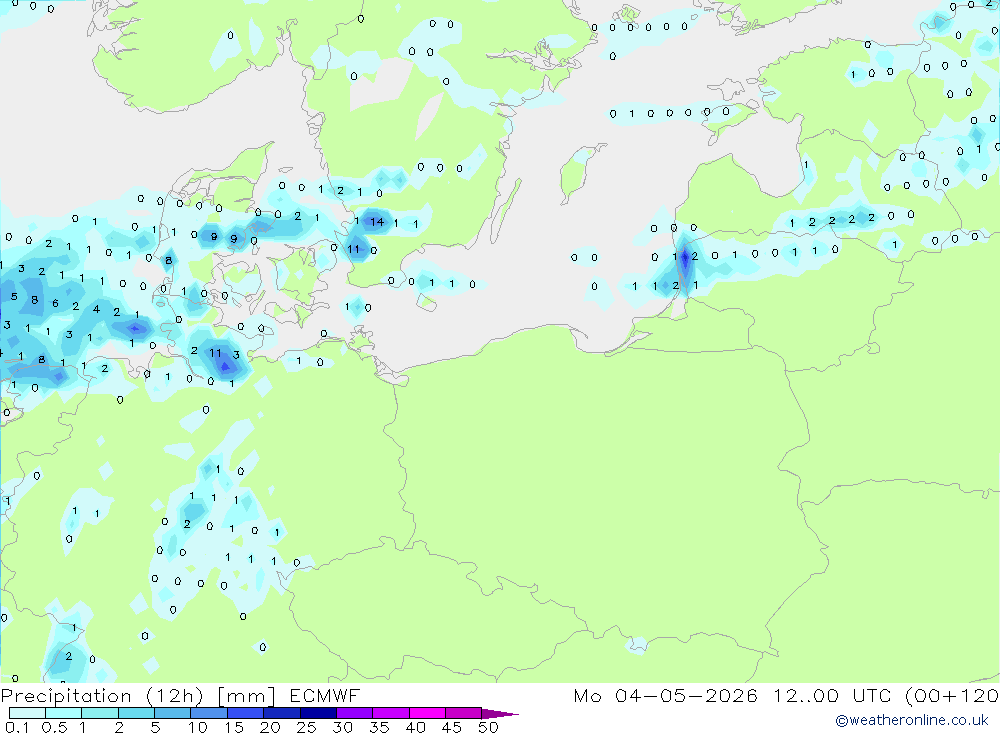Select the 0.5–1 mm legend color segment
The height and width of the screenshot is (733, 1000).
(x=64, y=713)
